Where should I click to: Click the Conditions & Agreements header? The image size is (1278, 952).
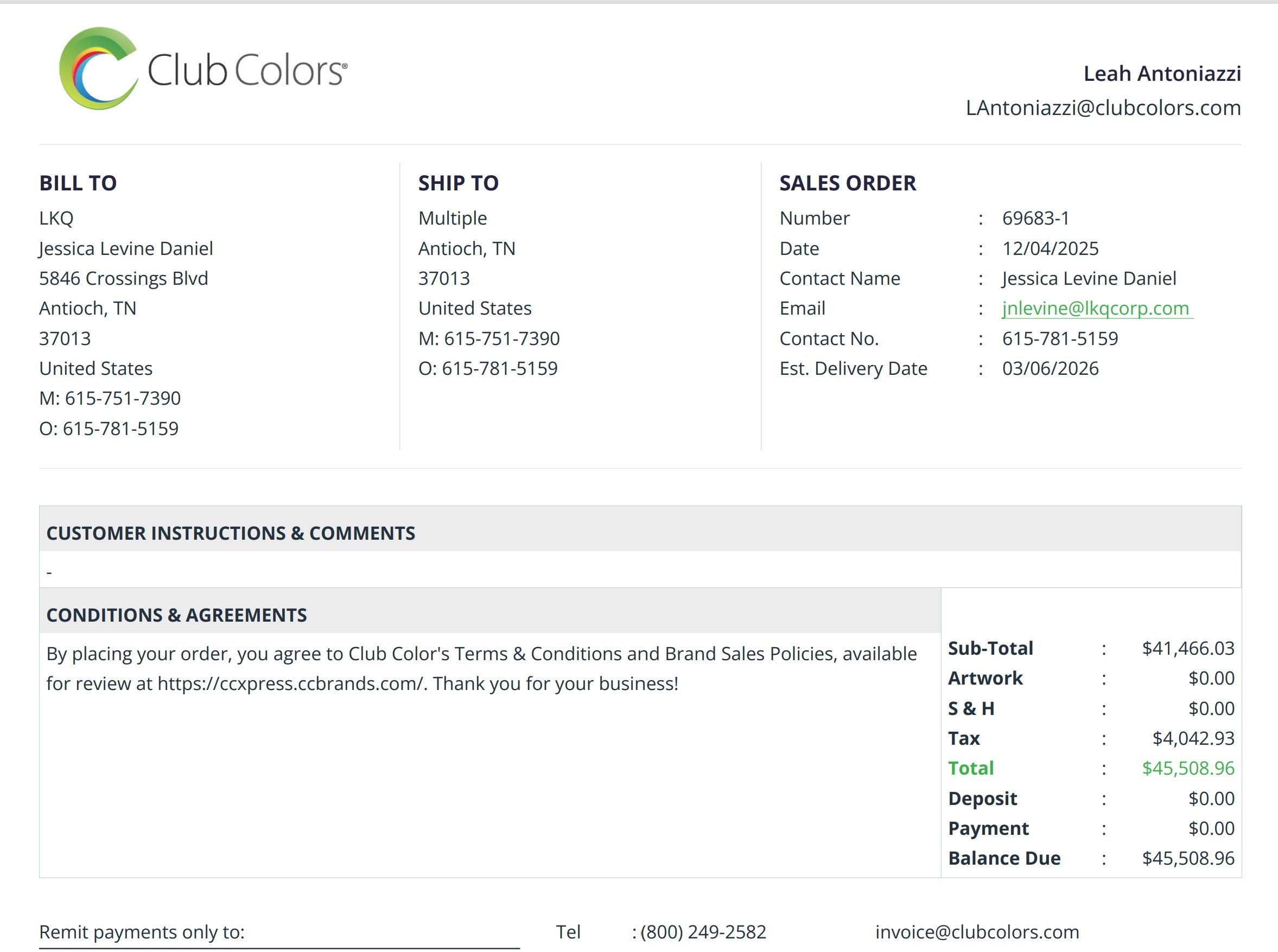tap(176, 615)
